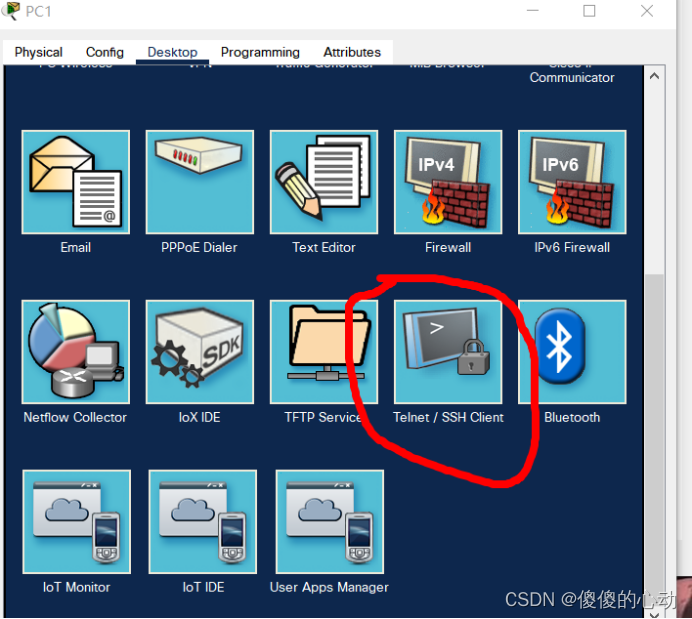The image size is (692, 619).
Task: Open the IPv4 Firewall icon
Action: pos(448,182)
